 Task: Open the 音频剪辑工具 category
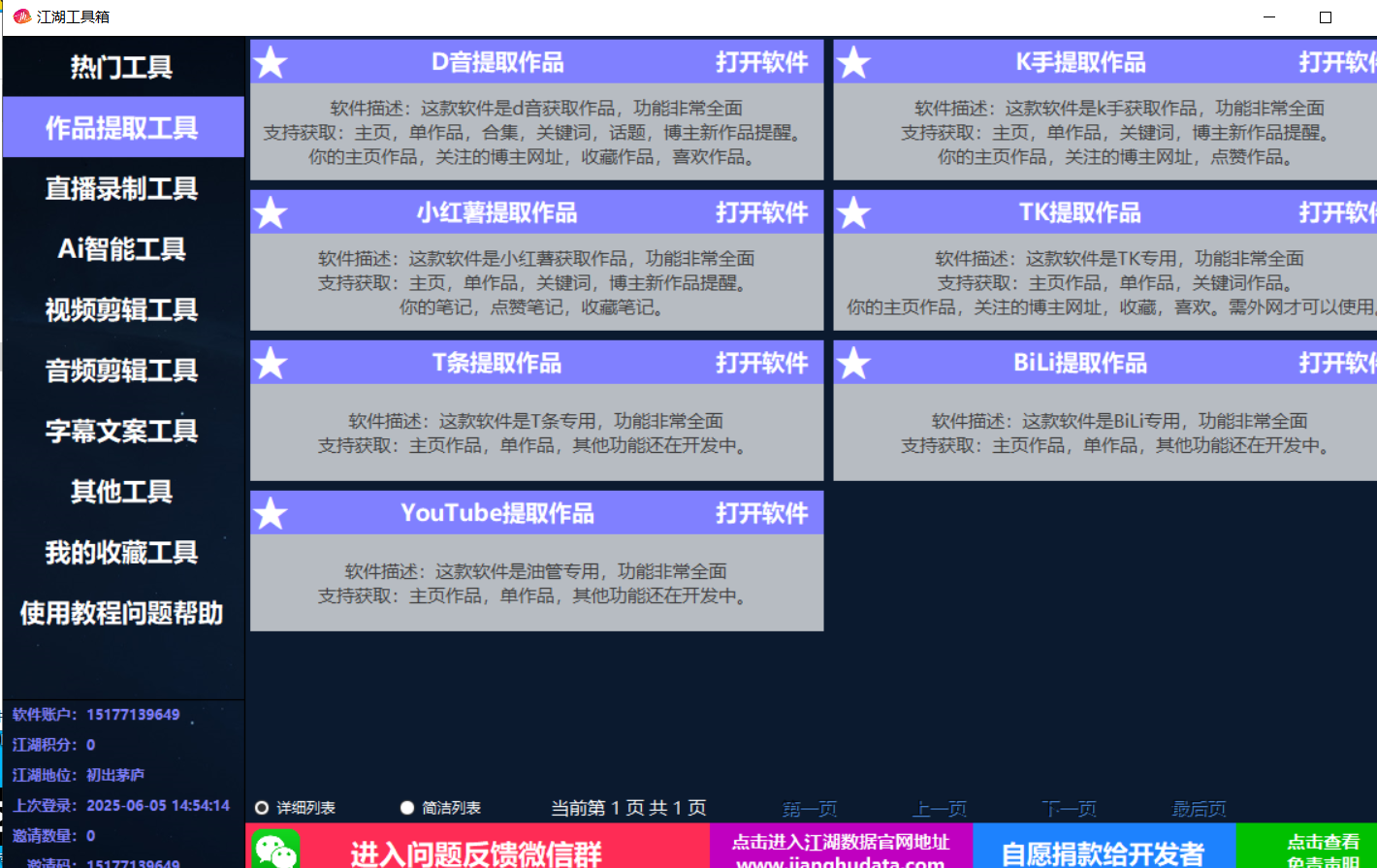pos(122,370)
